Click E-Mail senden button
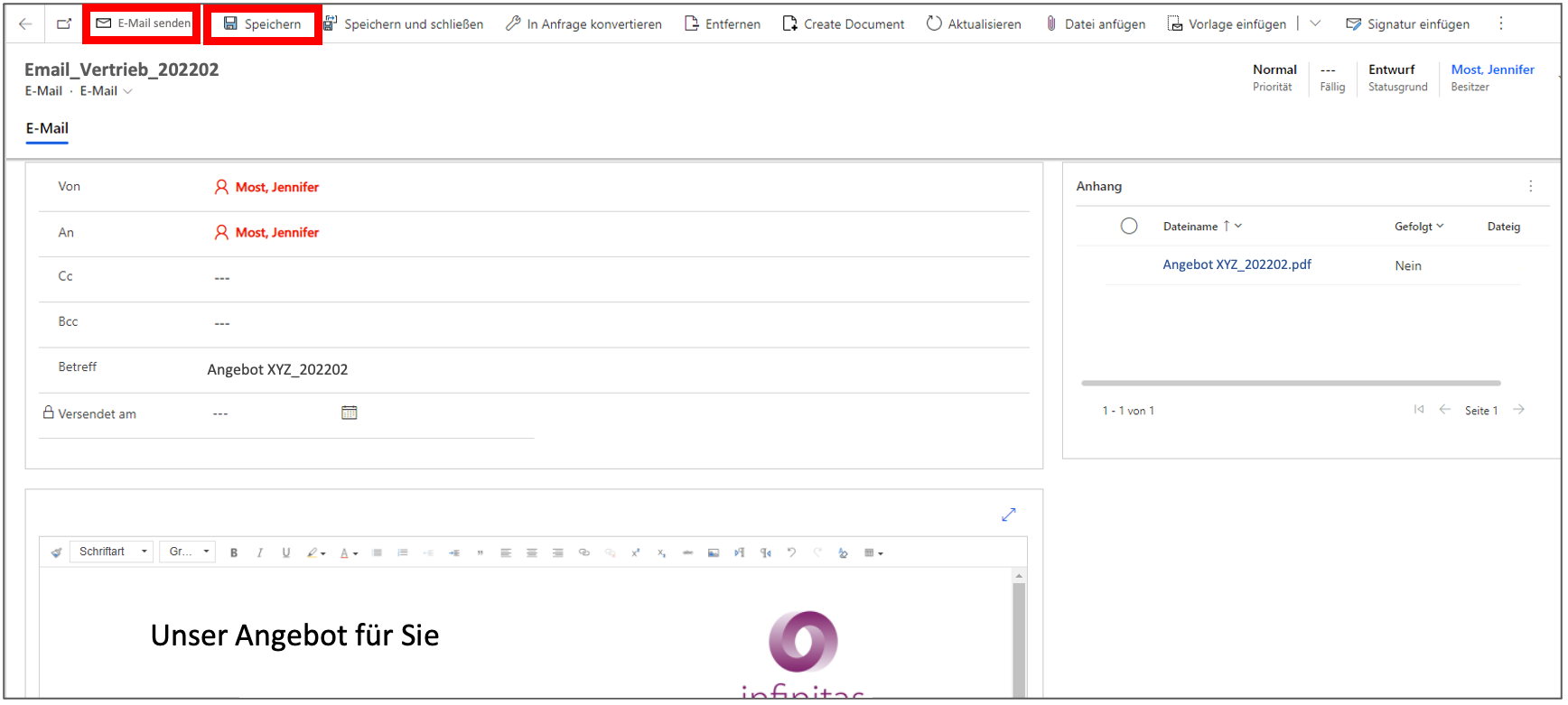This screenshot has width=1568, height=705. click(144, 23)
